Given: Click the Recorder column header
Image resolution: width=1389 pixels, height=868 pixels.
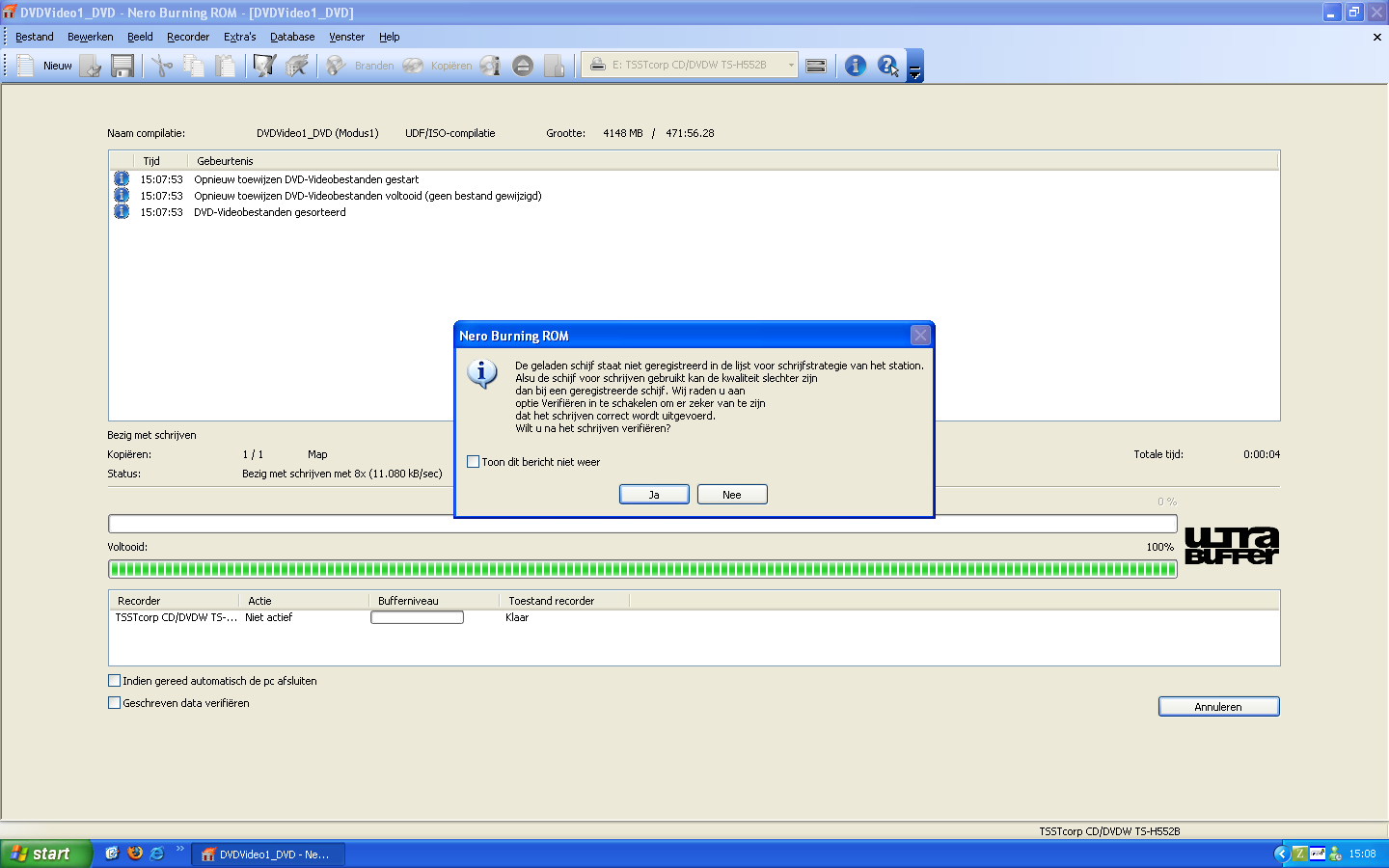Looking at the screenshot, I should pyautogui.click(x=174, y=601).
